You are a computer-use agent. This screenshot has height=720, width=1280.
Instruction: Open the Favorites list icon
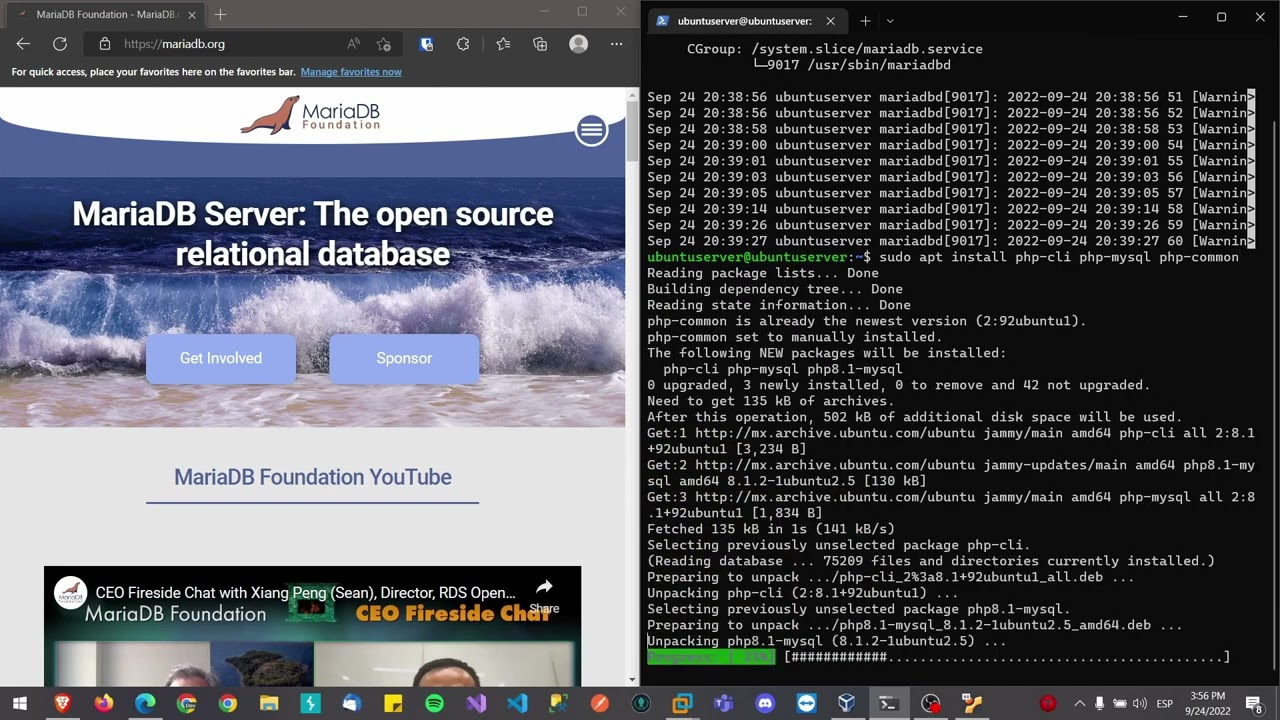[503, 44]
